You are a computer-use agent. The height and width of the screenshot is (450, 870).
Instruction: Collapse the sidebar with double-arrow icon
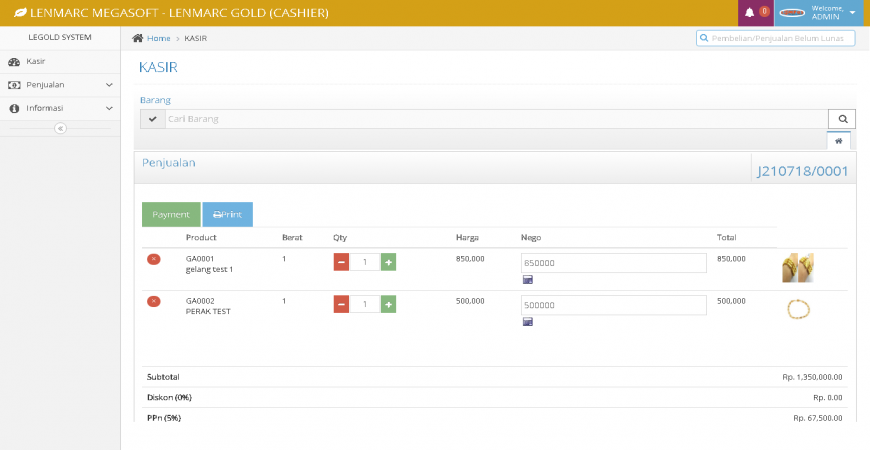point(60,129)
